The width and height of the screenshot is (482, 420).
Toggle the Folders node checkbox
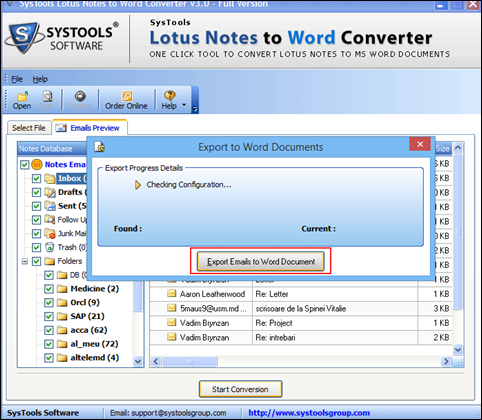(37, 261)
